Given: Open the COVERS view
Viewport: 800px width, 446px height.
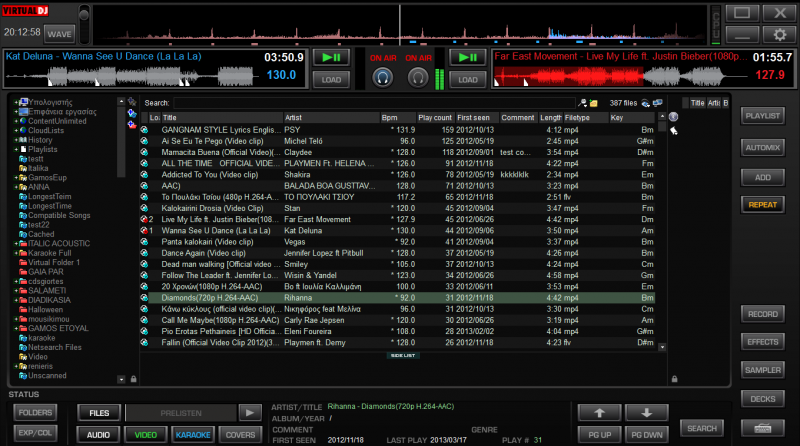Looking at the screenshot, I should (x=240, y=435).
